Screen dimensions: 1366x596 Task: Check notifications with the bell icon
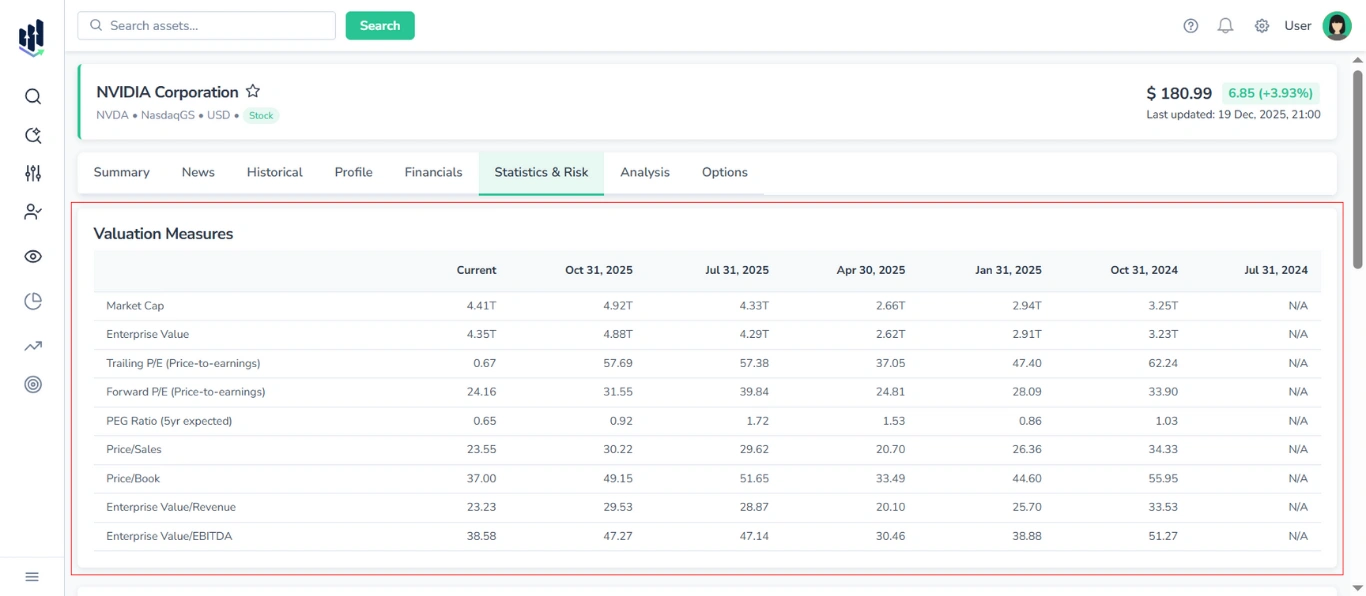(x=1225, y=25)
